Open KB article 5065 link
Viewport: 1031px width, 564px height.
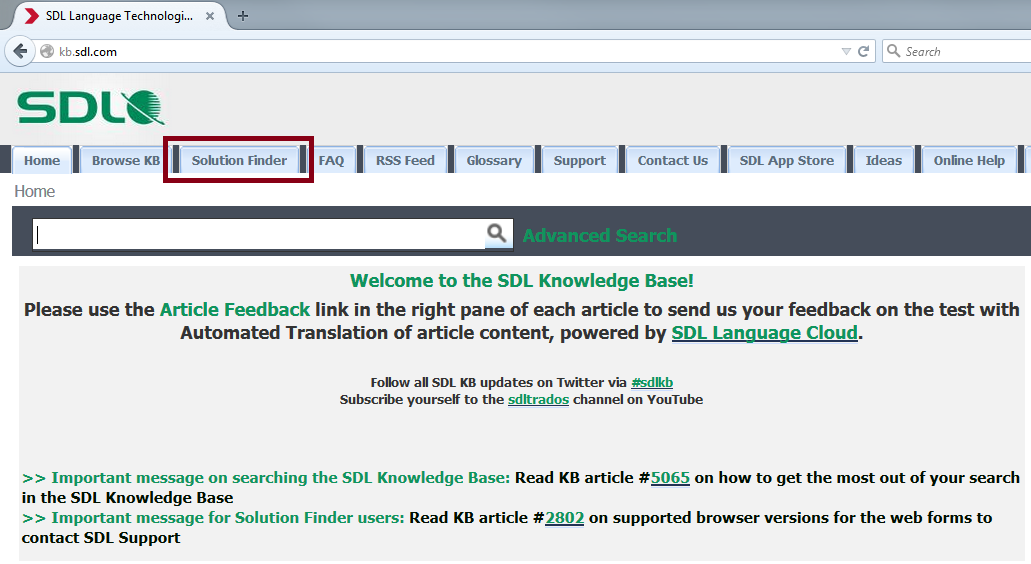[x=670, y=478]
